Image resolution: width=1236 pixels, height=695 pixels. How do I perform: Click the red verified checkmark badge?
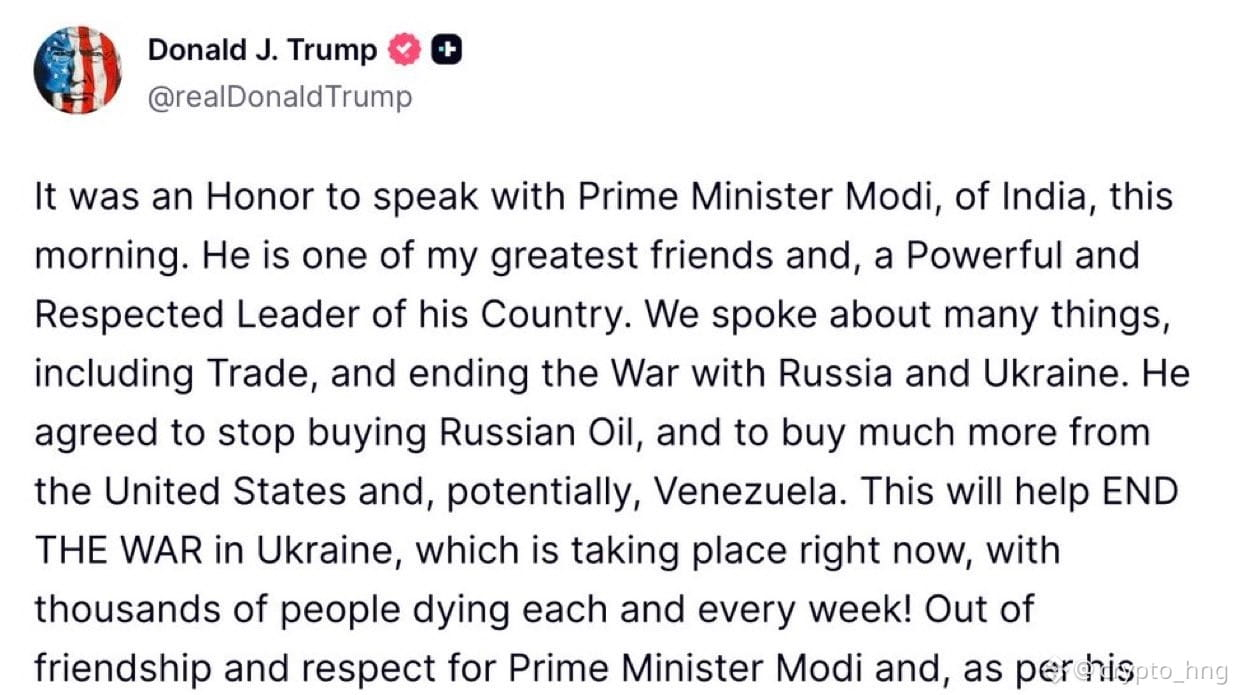pos(405,49)
